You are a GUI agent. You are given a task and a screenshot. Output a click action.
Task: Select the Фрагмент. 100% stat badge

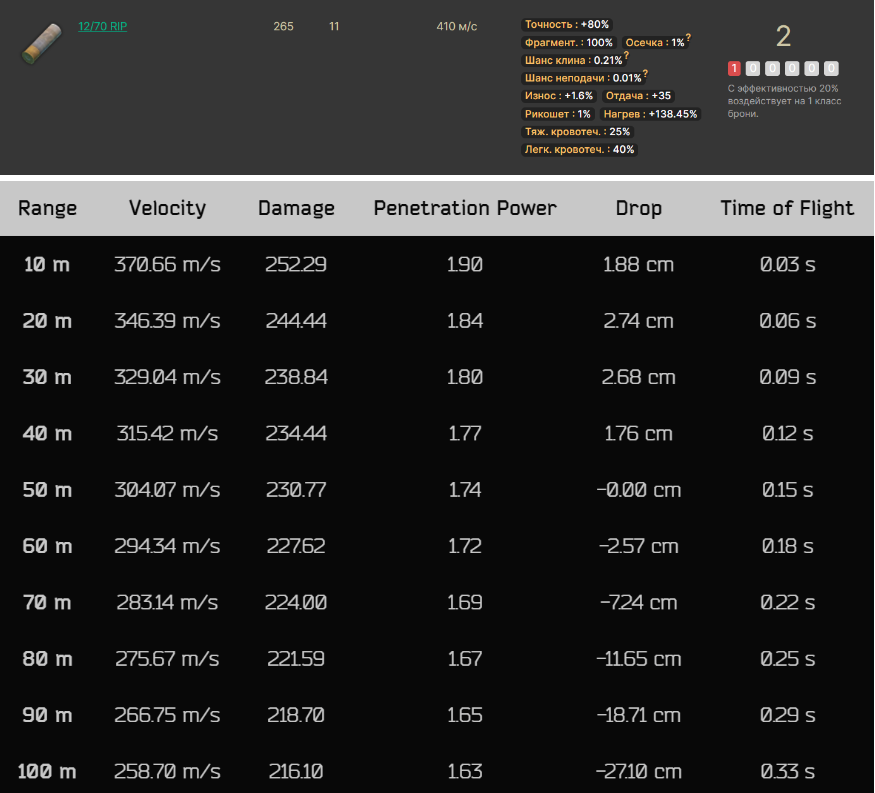[x=568, y=43]
